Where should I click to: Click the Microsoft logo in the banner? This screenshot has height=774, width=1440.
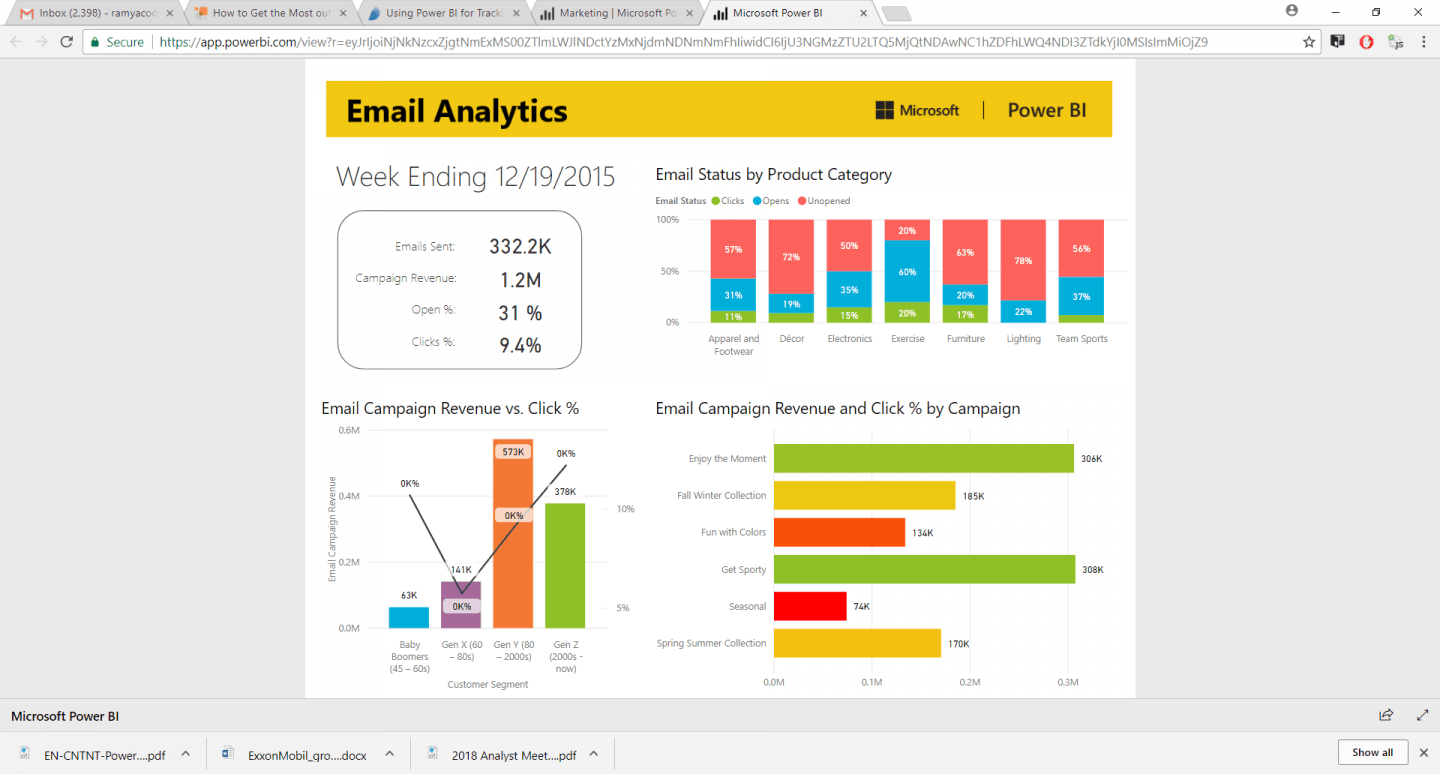tap(916, 110)
